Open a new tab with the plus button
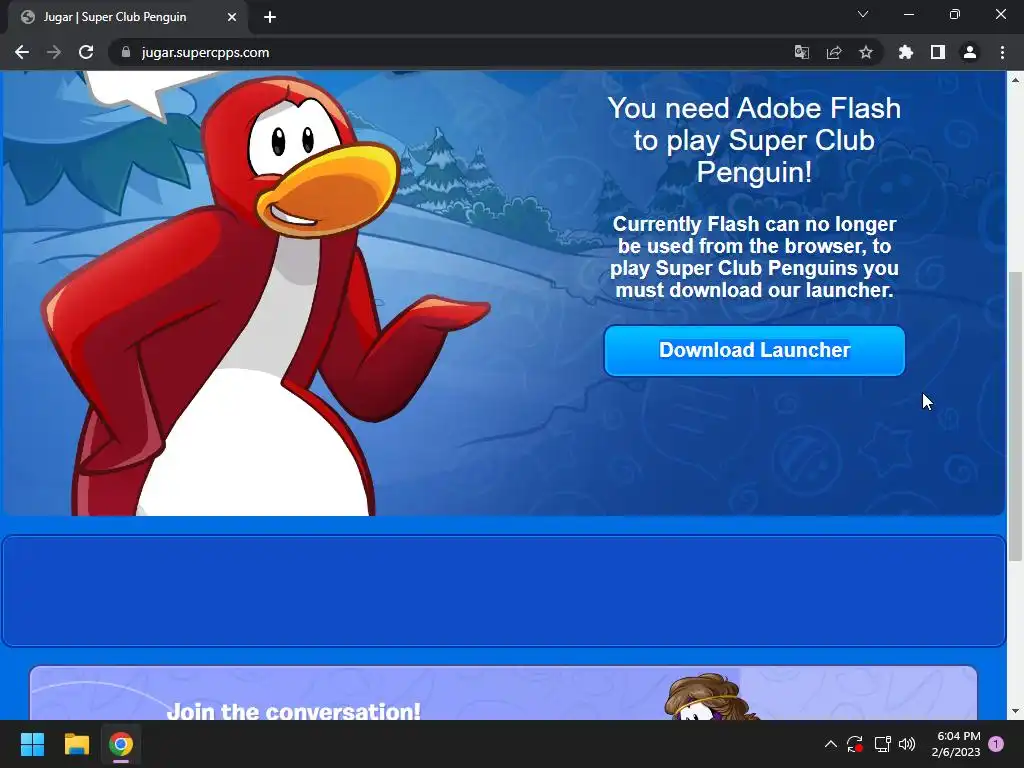1024x768 pixels. pyautogui.click(x=270, y=17)
